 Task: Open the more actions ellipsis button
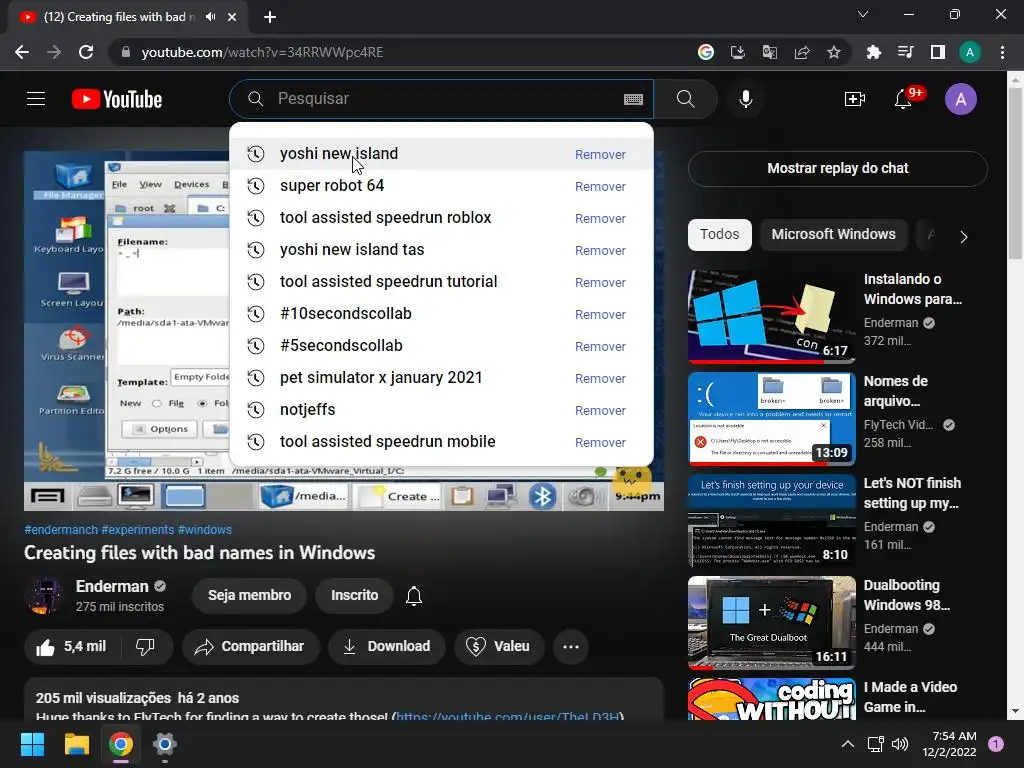571,647
